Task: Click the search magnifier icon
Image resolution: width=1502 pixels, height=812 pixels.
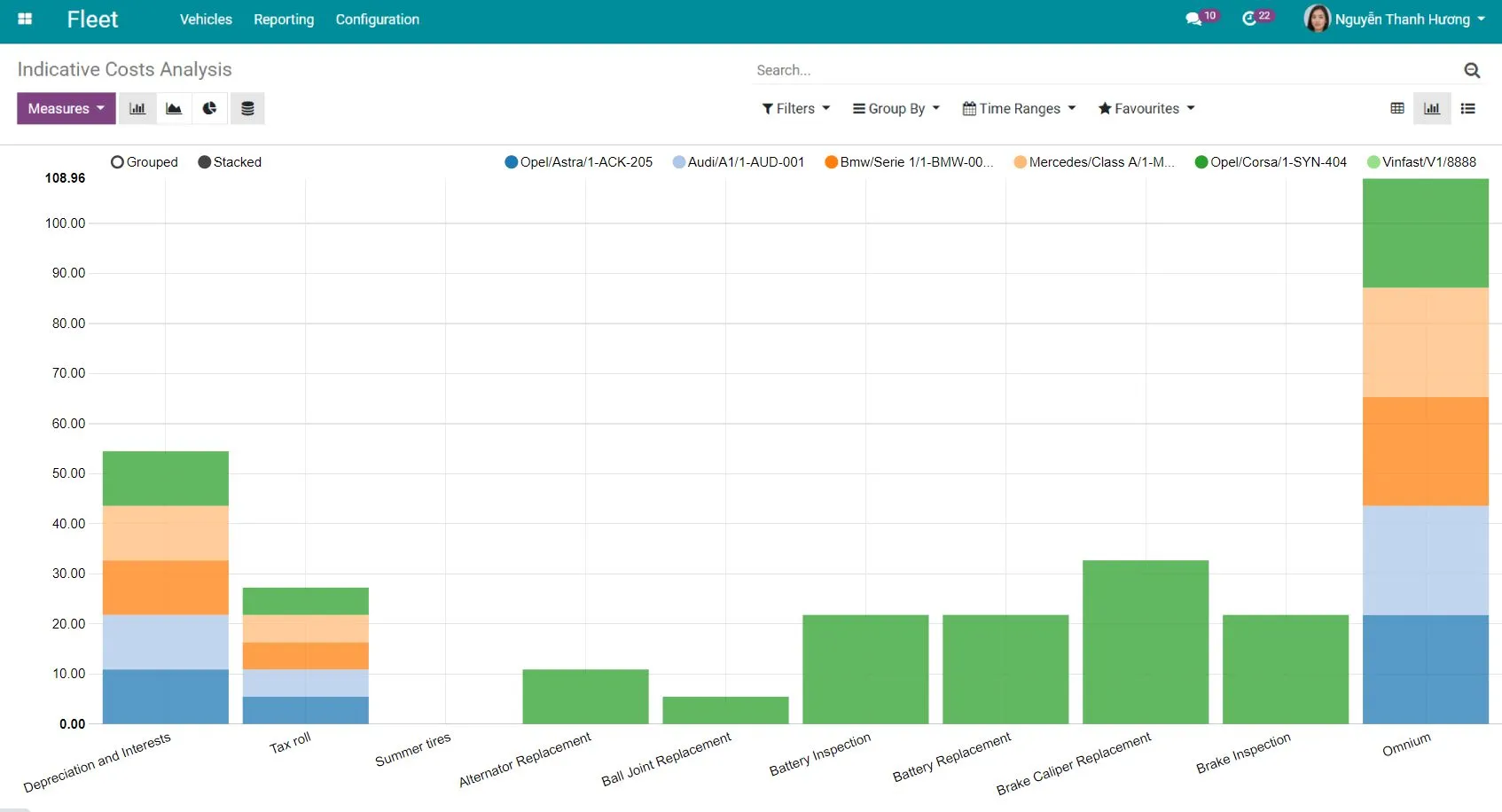Action: (x=1472, y=70)
